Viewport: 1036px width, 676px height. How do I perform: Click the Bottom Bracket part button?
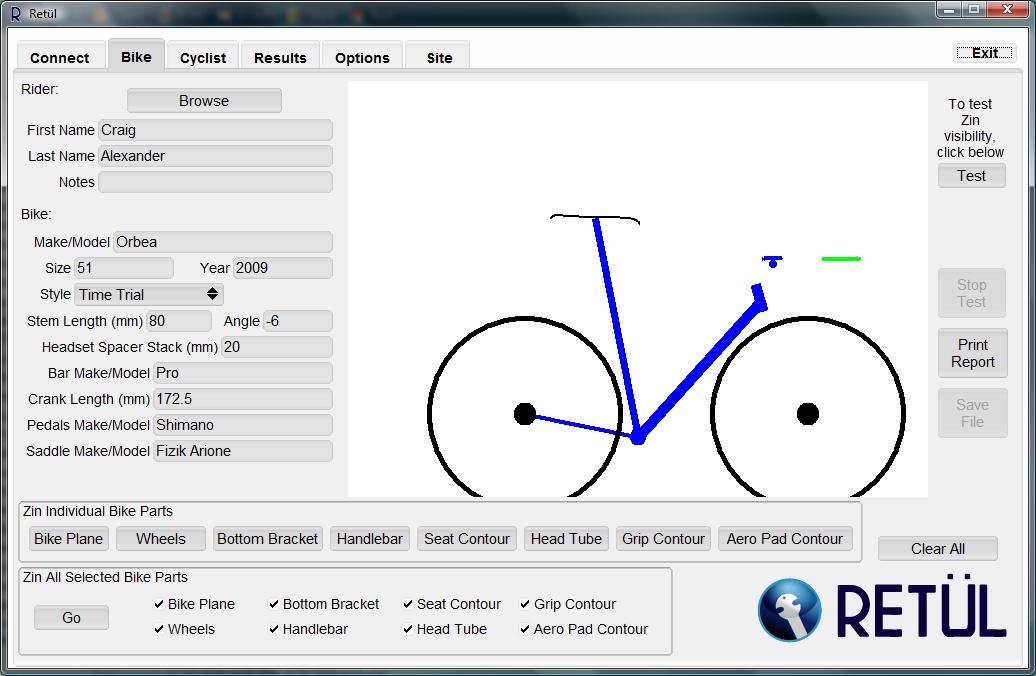[x=268, y=539]
